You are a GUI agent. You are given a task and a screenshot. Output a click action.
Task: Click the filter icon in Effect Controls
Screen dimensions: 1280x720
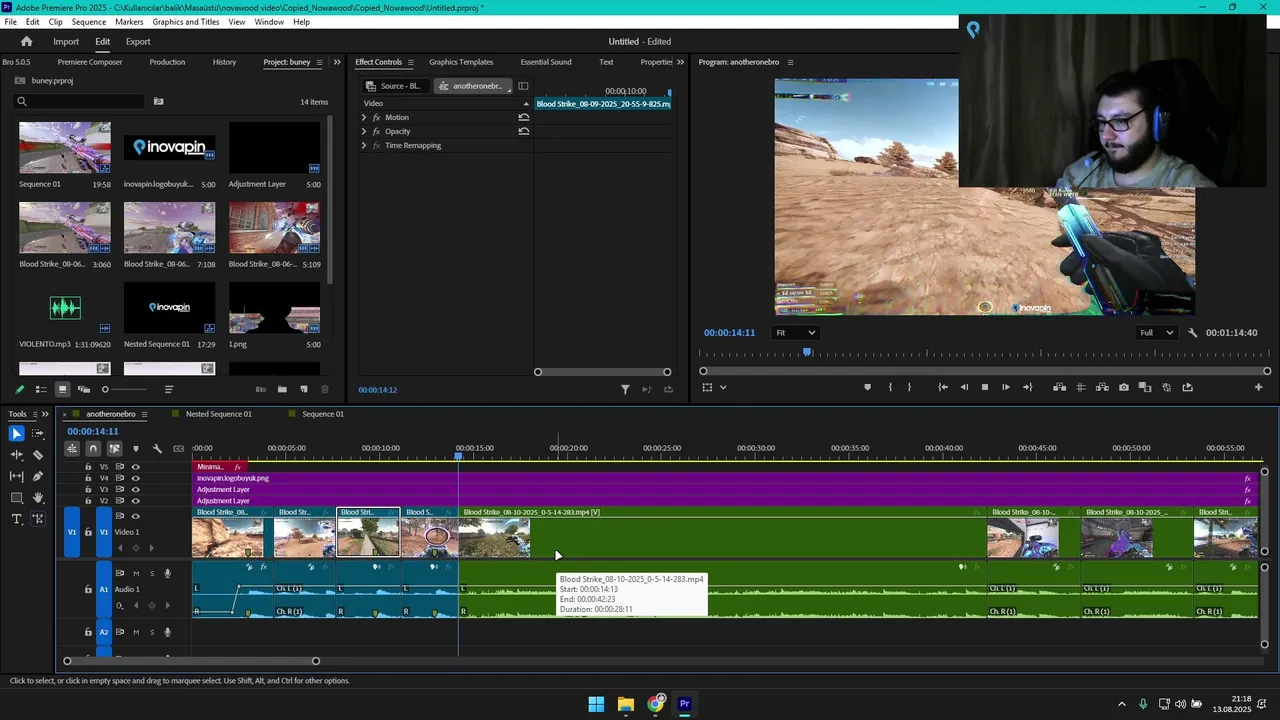[x=625, y=389]
